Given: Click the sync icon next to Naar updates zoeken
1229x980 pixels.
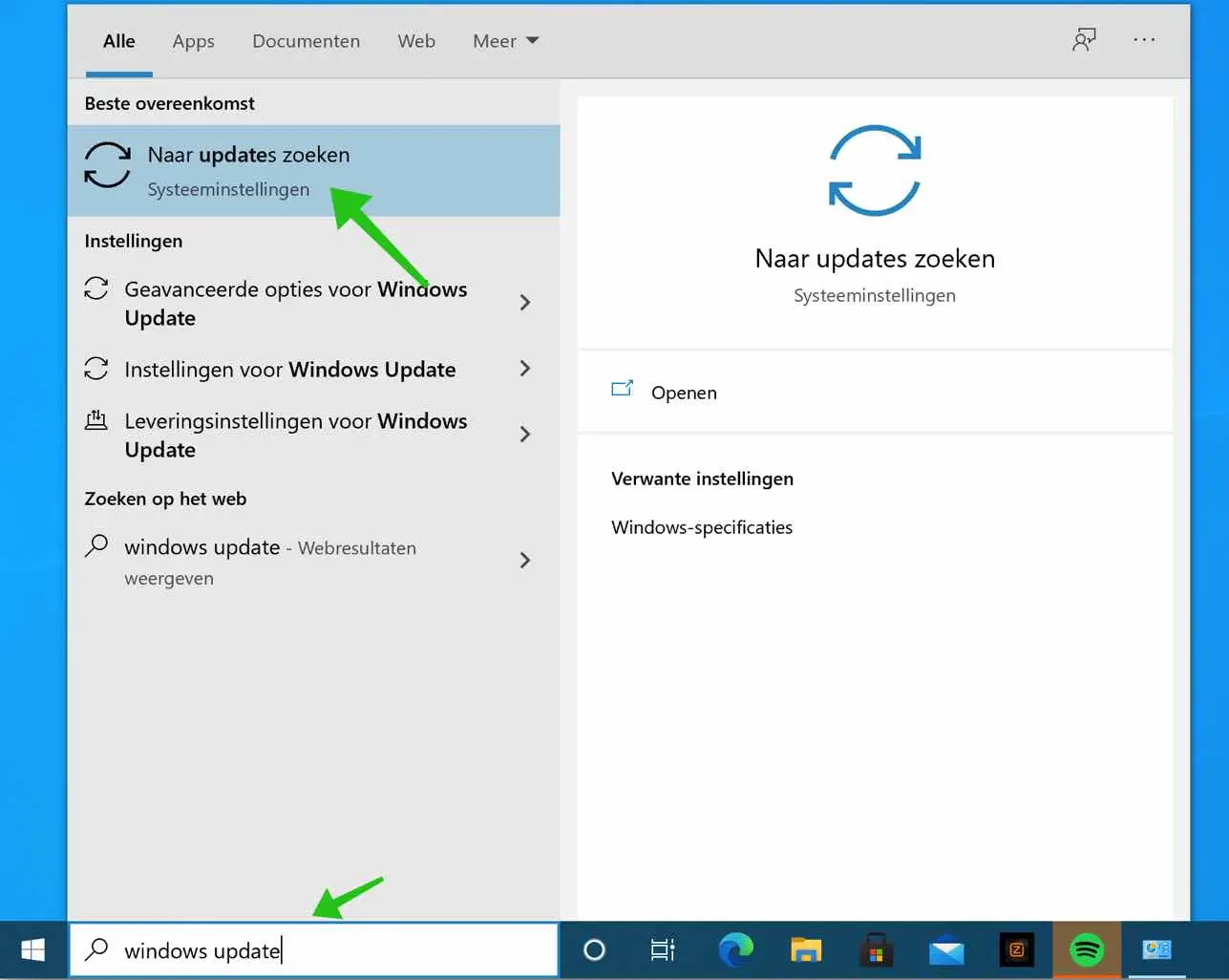Looking at the screenshot, I should [107, 165].
